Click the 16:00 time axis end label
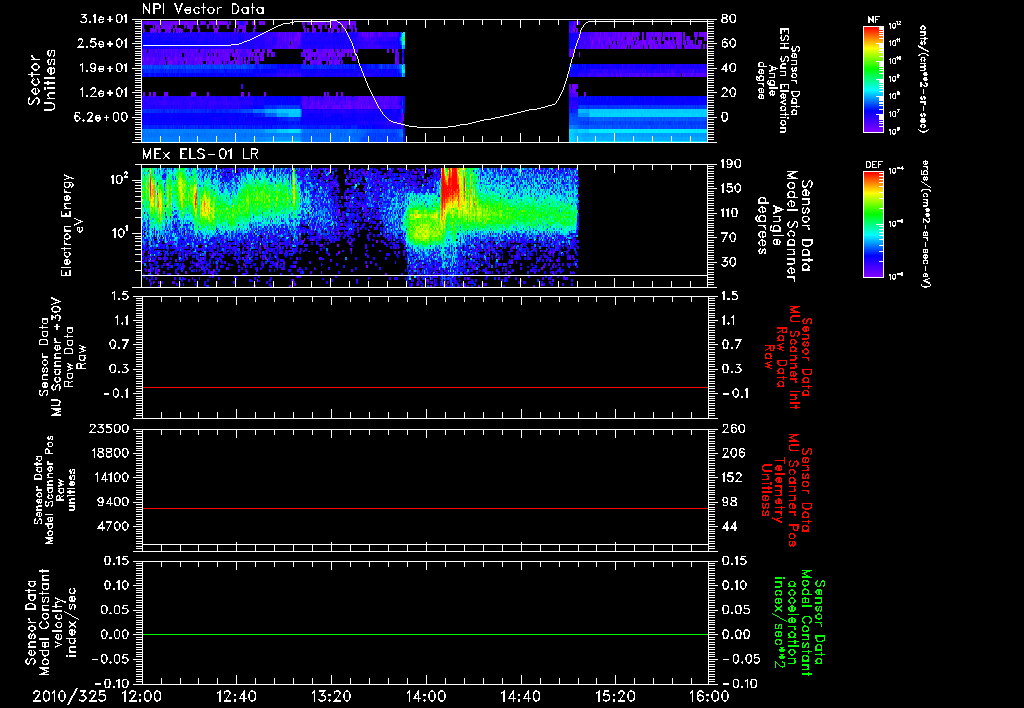Screen dimensions: 1024x708 click(x=709, y=696)
